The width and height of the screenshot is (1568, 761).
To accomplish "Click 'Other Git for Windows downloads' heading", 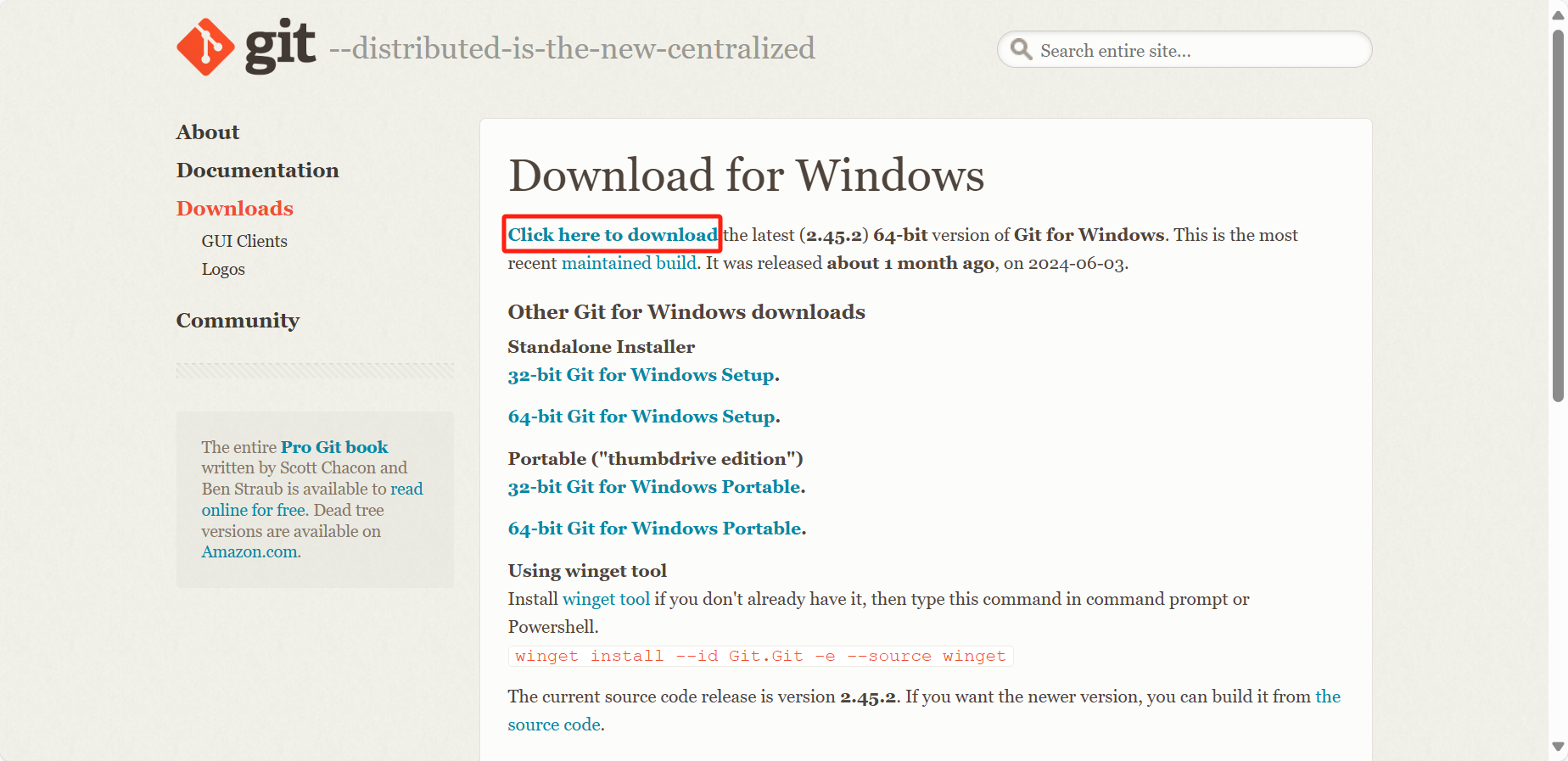I will (686, 312).
